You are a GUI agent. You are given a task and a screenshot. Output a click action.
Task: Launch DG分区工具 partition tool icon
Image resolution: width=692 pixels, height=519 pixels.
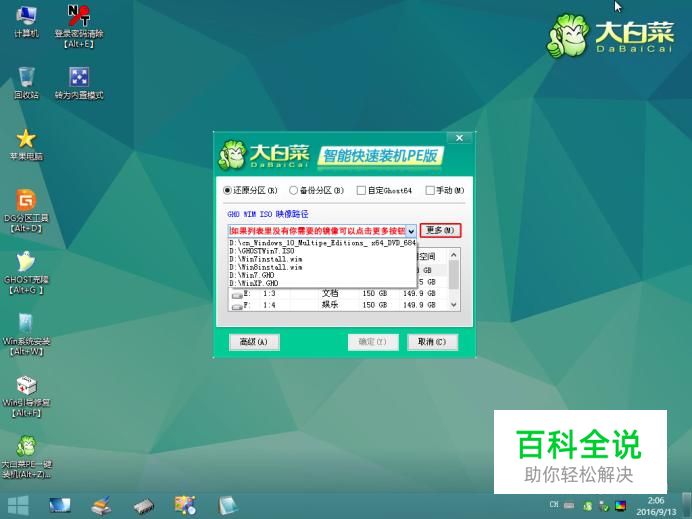coord(26,211)
